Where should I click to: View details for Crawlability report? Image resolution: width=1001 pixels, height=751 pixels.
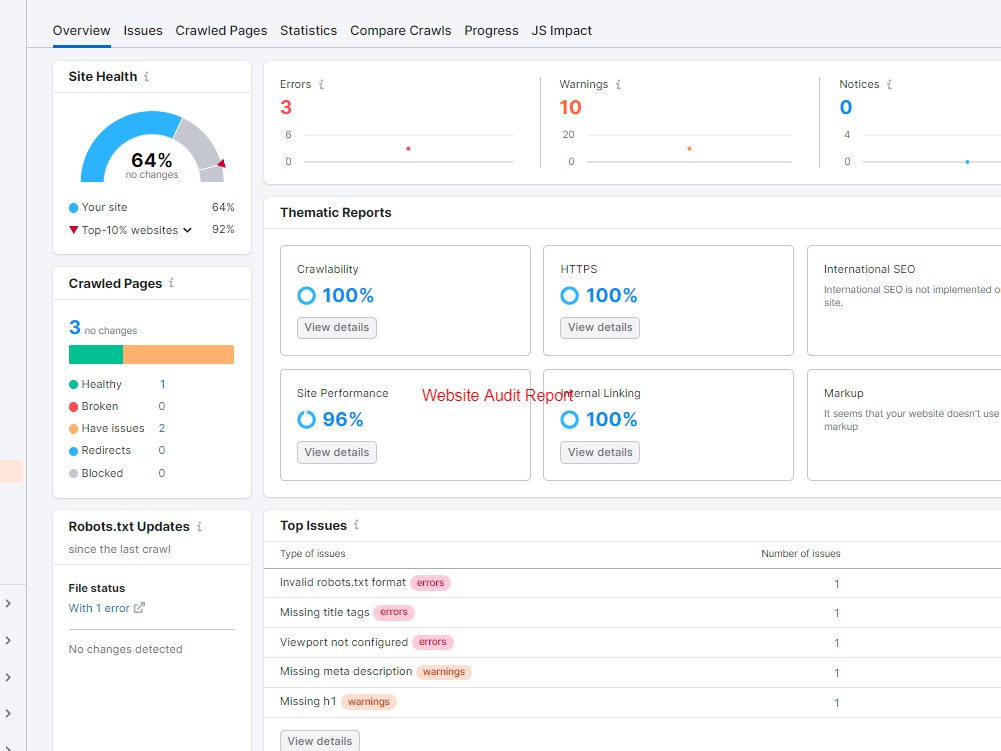[337, 328]
